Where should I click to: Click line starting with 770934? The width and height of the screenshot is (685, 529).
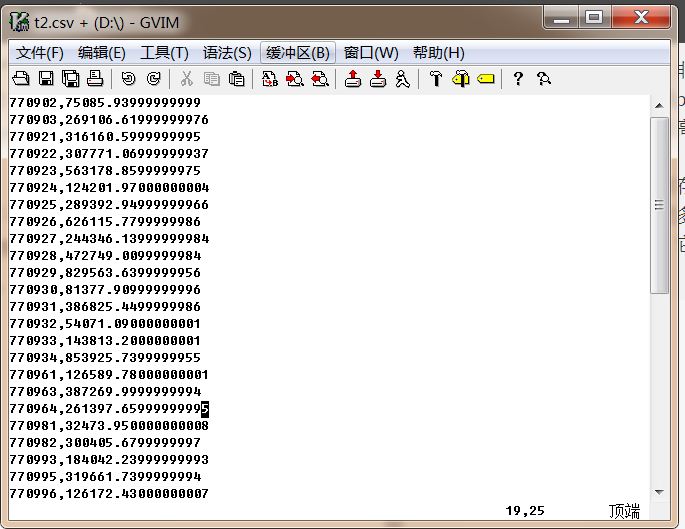click(x=105, y=358)
